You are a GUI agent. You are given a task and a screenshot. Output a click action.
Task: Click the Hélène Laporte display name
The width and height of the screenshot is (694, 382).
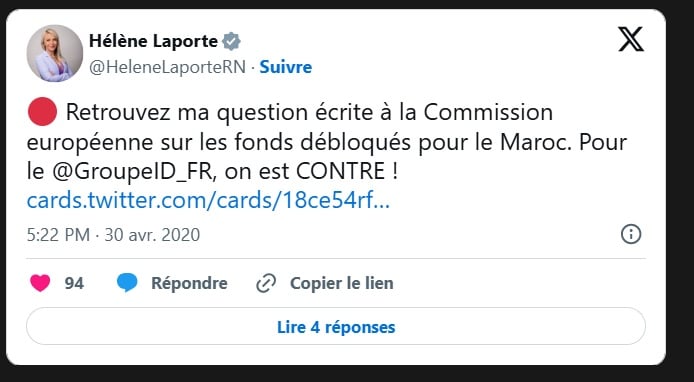154,41
